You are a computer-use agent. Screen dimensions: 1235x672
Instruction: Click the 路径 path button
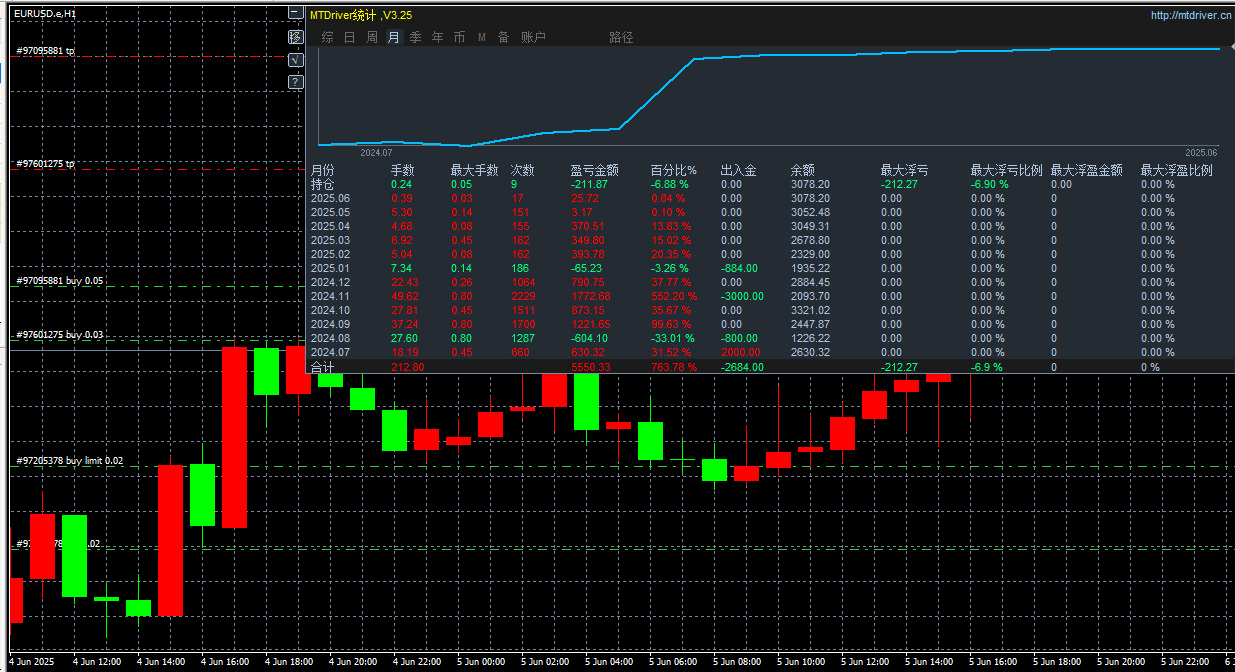click(621, 37)
